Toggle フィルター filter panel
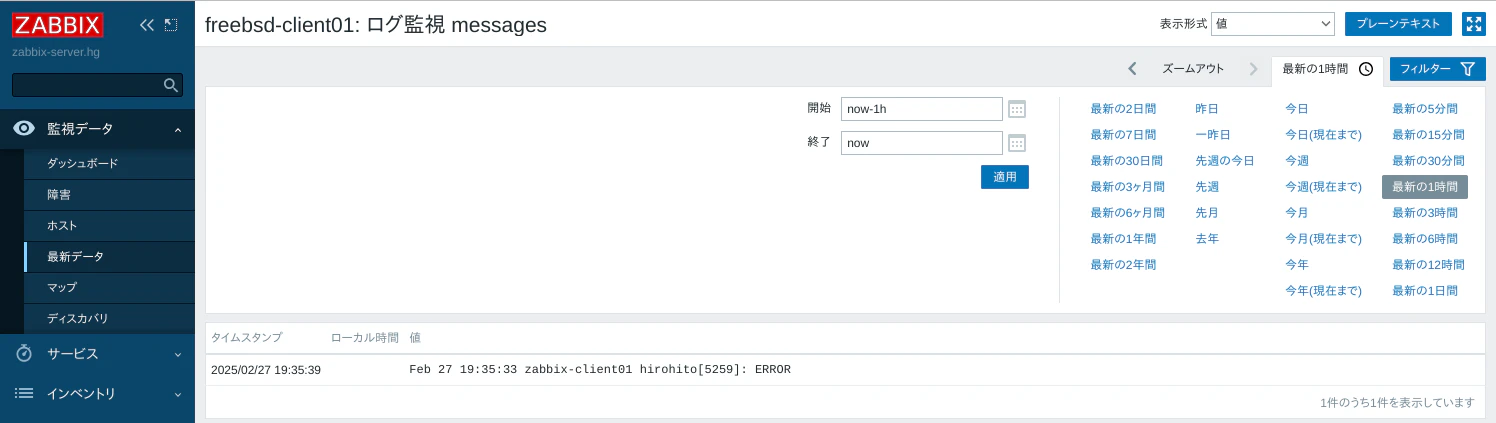Screen dimensions: 1496x423 (1437, 69)
